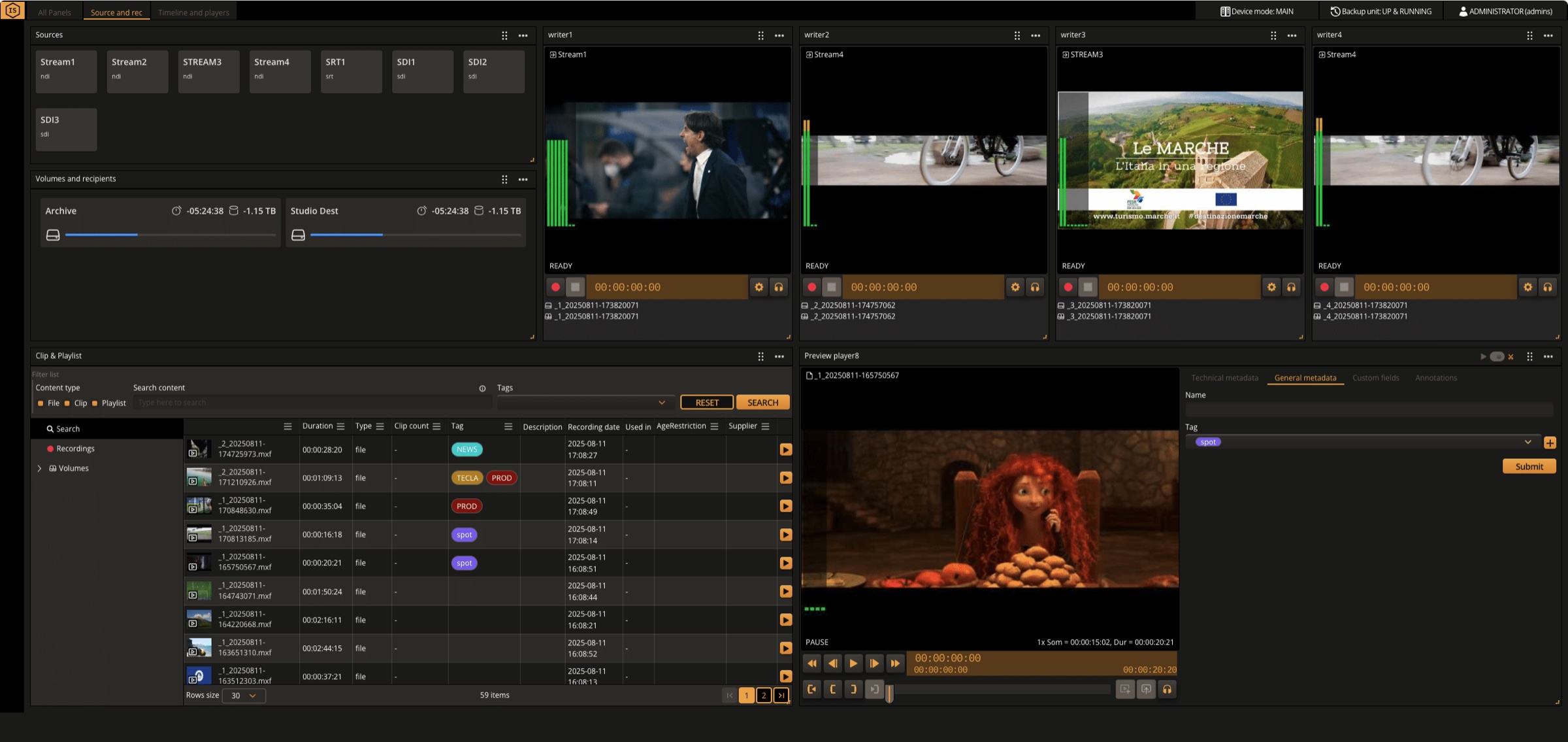Submit the general metadata form
The width and height of the screenshot is (1568, 742).
pyautogui.click(x=1529, y=466)
